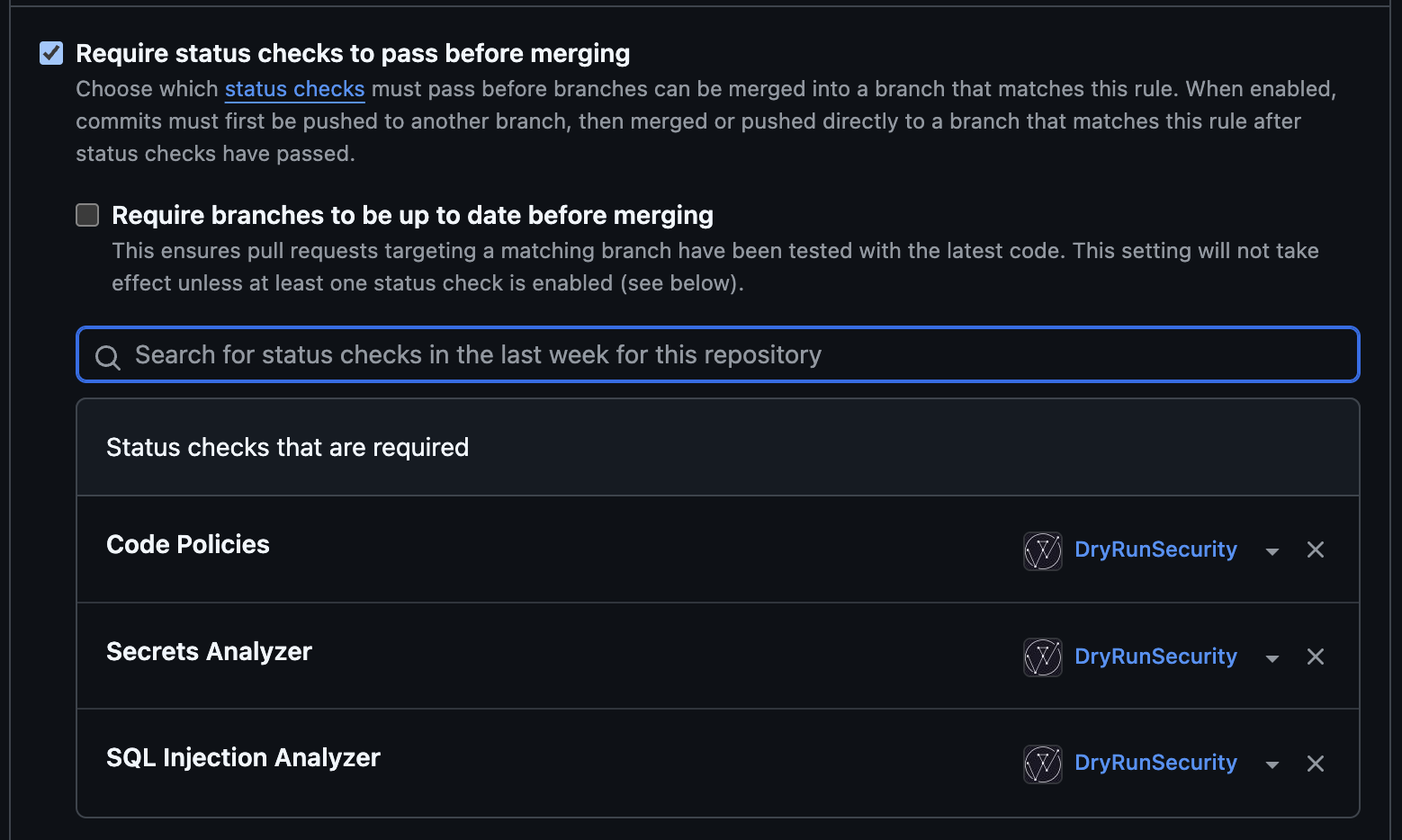Uncheck Require status checks to pass before merging
This screenshot has width=1402, height=840.
click(x=50, y=53)
